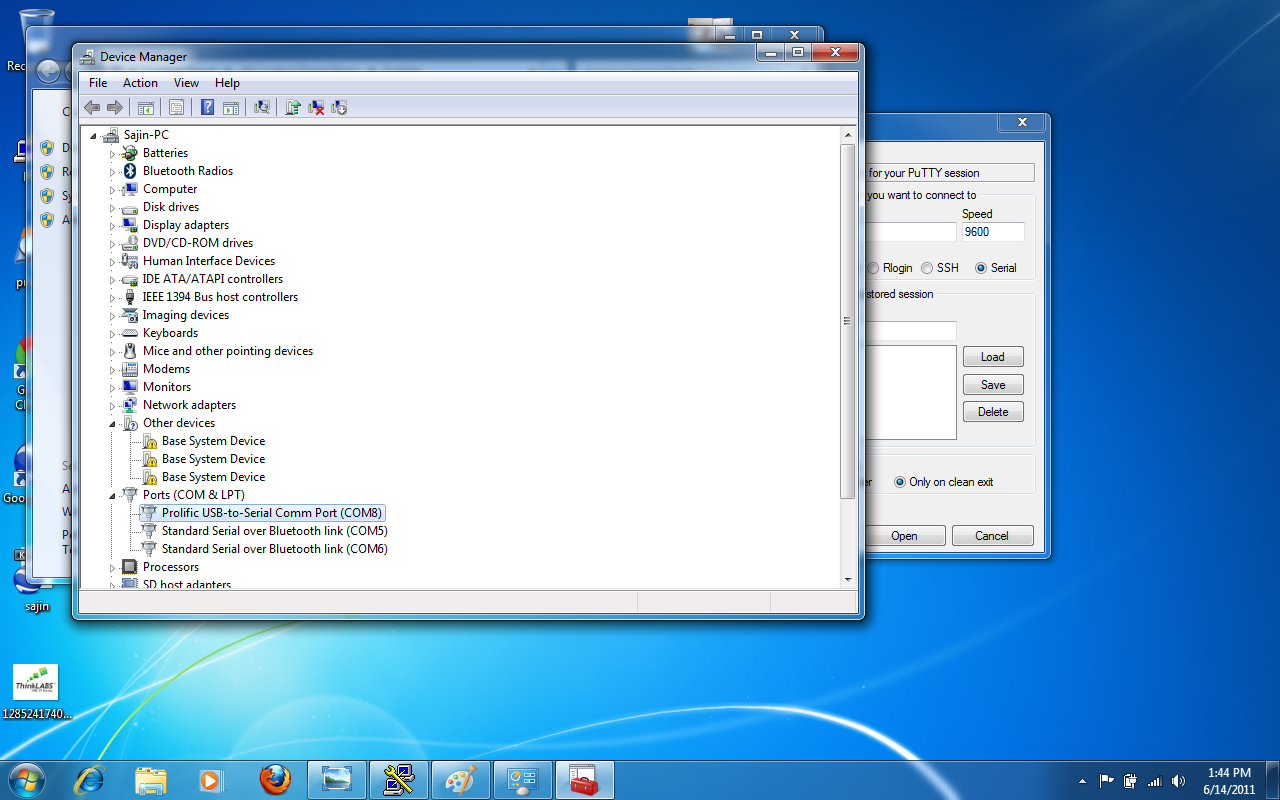Screen dimensions: 1280x800
Task: Collapse the Sajin-PC root node
Action: point(94,136)
